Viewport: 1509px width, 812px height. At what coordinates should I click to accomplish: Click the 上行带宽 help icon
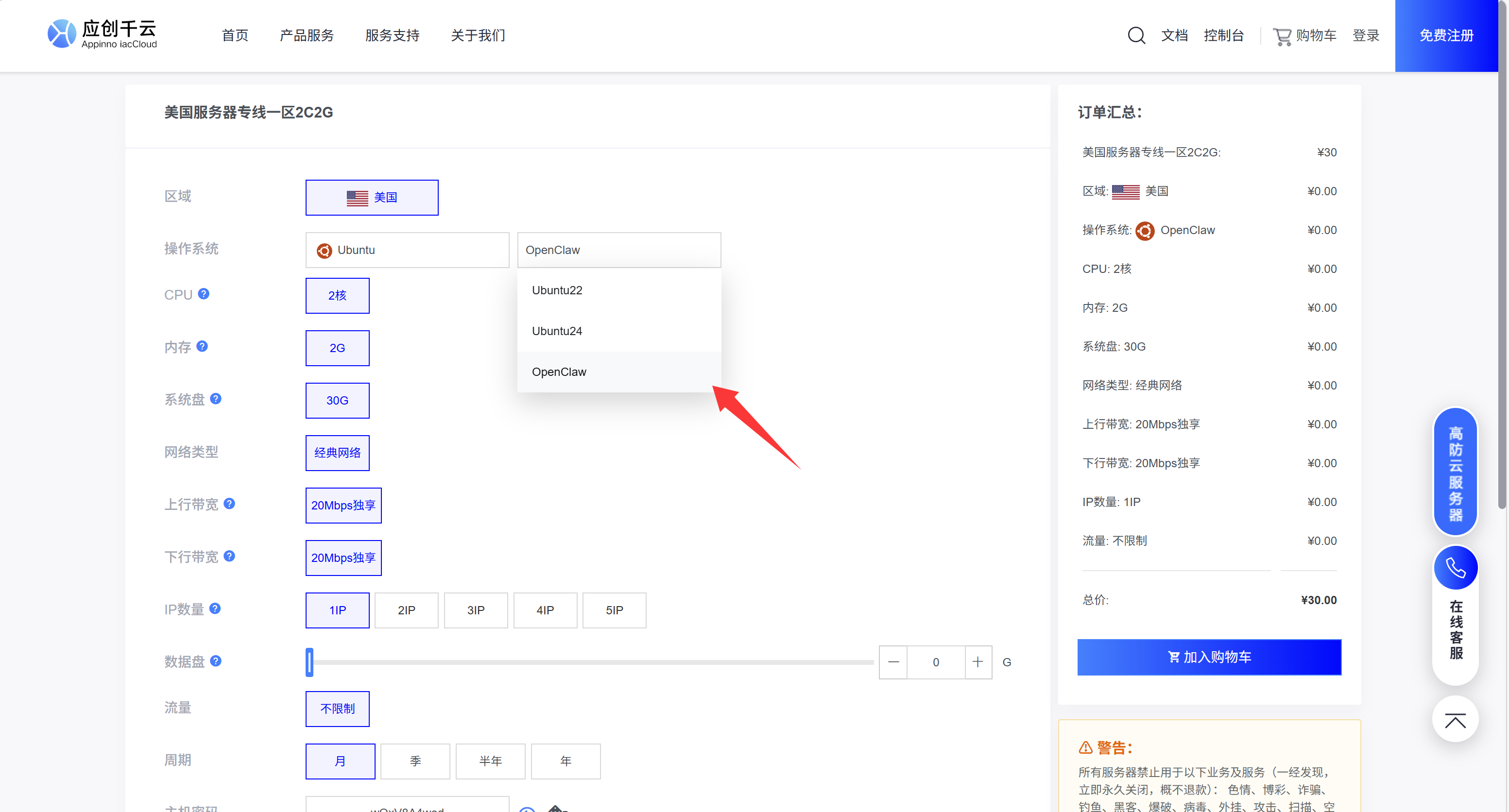point(230,504)
